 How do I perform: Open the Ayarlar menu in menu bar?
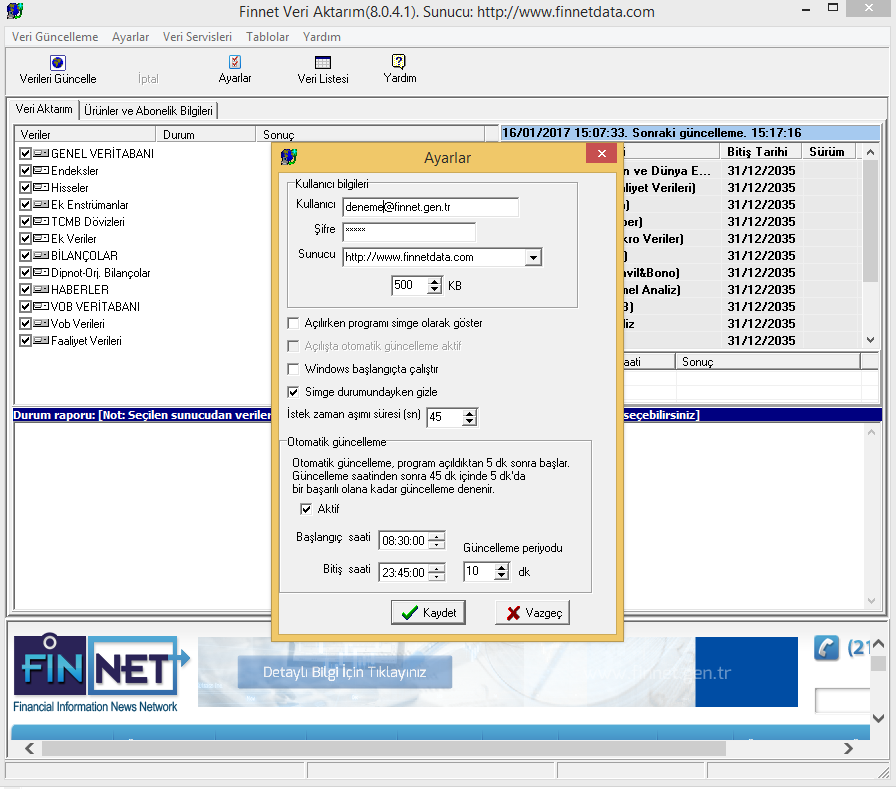[130, 37]
